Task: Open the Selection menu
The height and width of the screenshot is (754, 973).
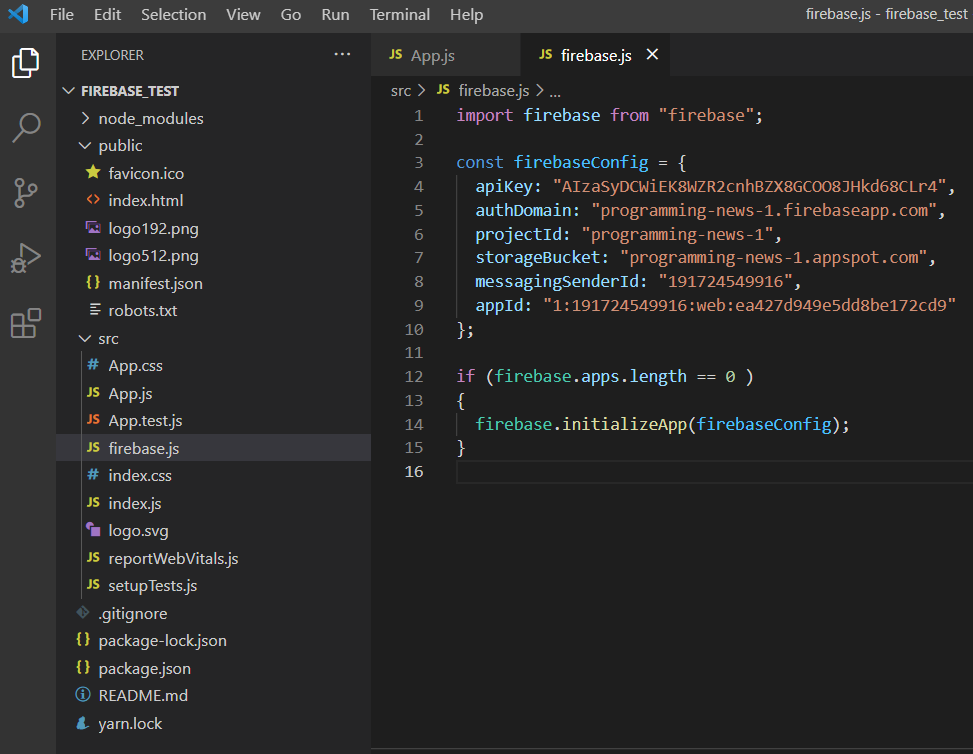Action: click(x=174, y=14)
